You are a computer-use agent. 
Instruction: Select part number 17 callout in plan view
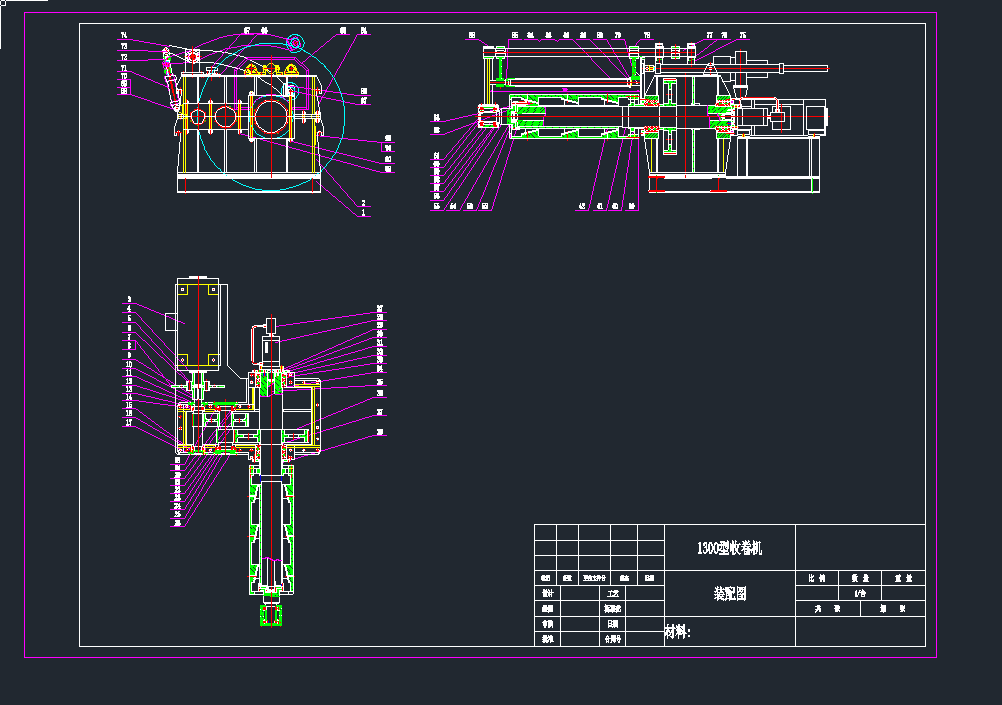point(128,423)
